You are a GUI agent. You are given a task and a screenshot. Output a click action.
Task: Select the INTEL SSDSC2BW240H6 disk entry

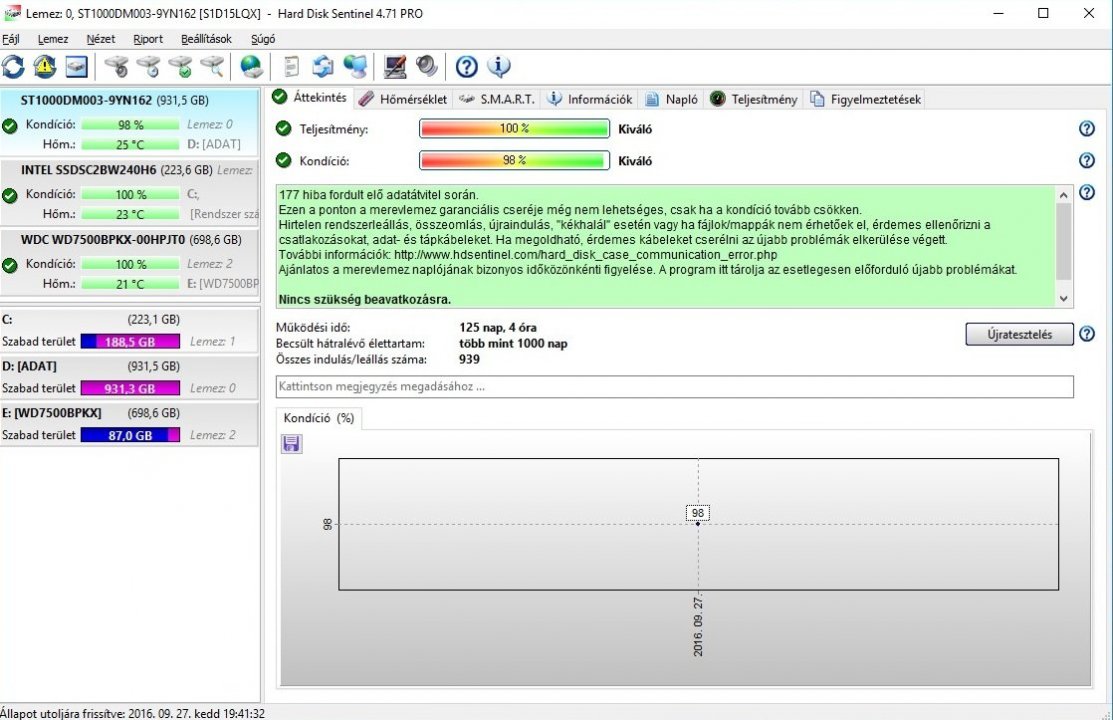130,192
